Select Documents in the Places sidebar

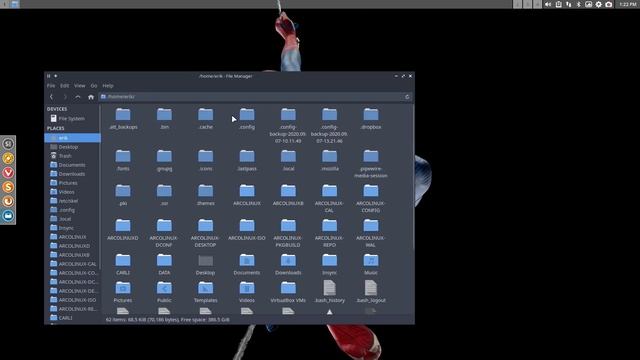72,165
